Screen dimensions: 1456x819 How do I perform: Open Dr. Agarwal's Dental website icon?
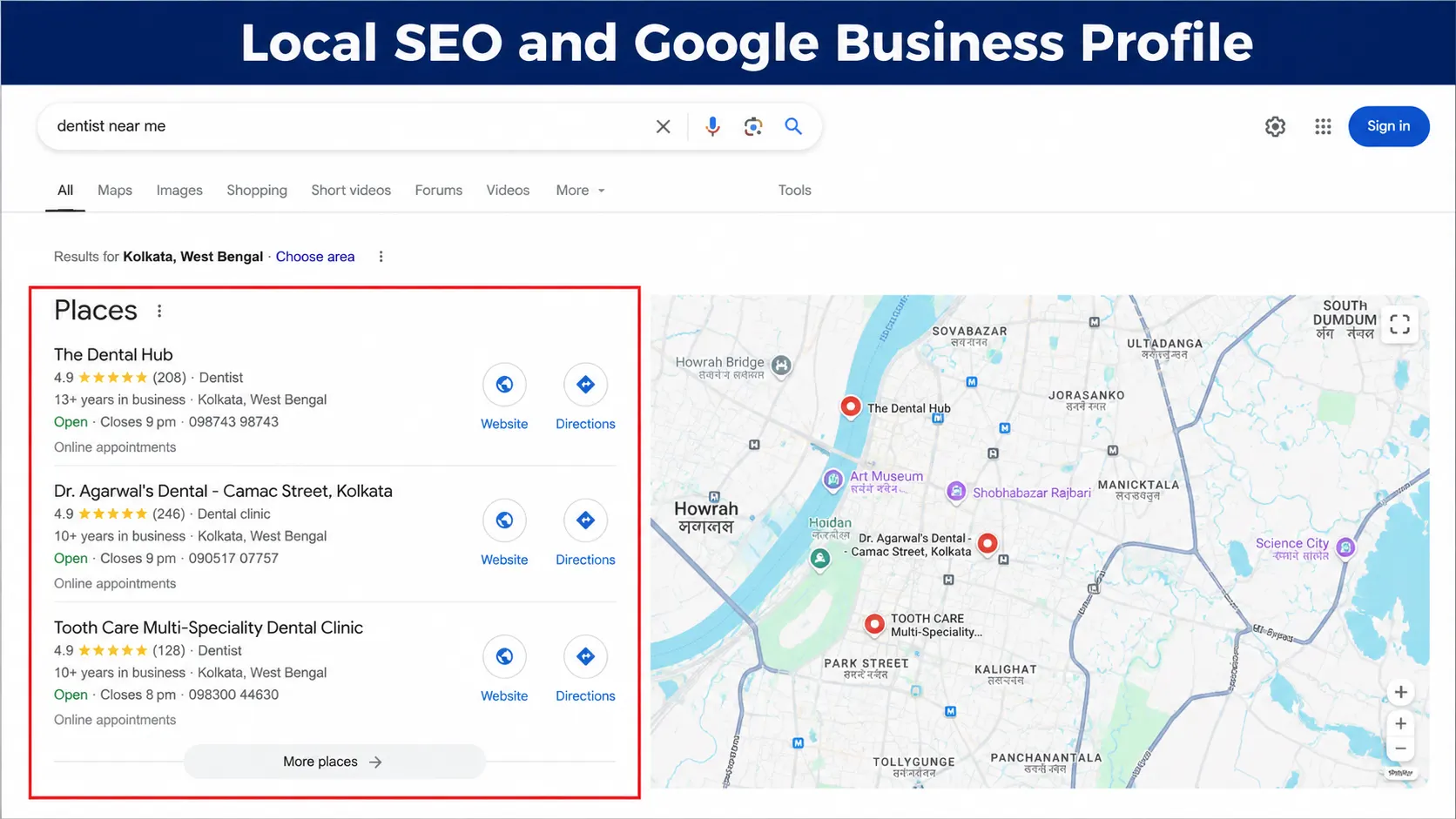tap(504, 520)
